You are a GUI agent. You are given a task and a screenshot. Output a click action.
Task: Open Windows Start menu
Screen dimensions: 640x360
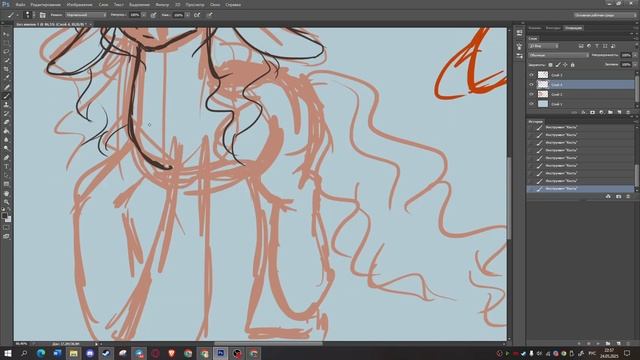click(7, 353)
